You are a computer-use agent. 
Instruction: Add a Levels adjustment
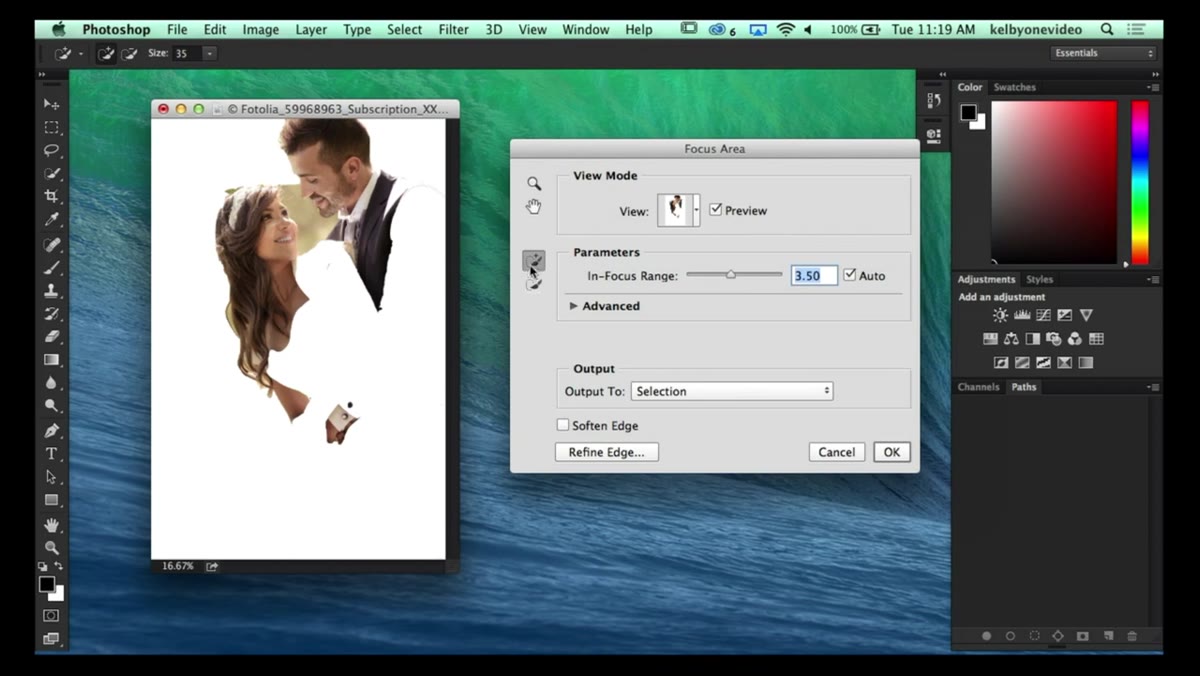pyautogui.click(x=1021, y=315)
